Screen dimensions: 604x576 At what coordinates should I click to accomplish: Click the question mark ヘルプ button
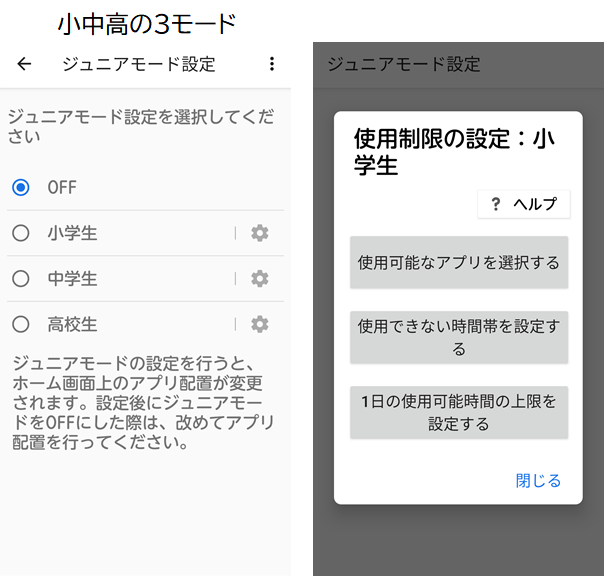[x=524, y=204]
